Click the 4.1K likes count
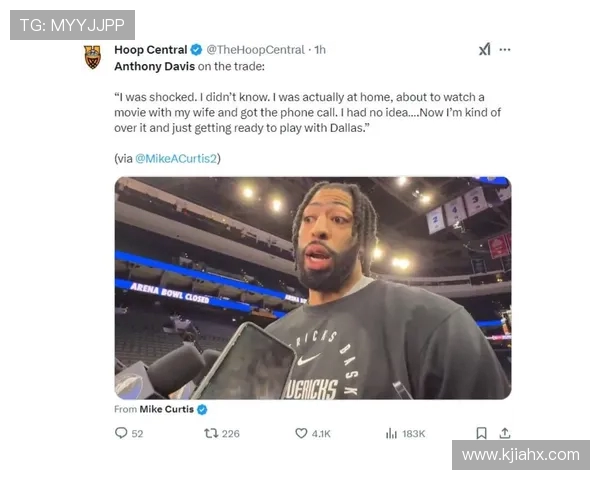The width and height of the screenshot is (600, 480). (321, 434)
